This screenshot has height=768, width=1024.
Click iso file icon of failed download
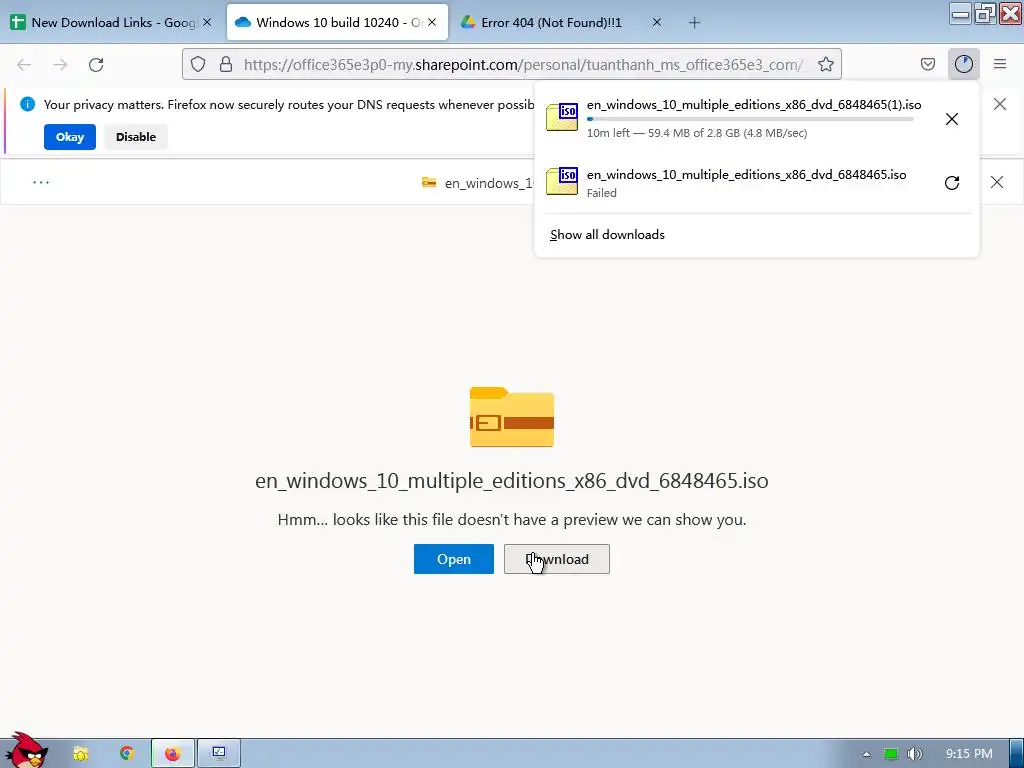[x=562, y=181]
